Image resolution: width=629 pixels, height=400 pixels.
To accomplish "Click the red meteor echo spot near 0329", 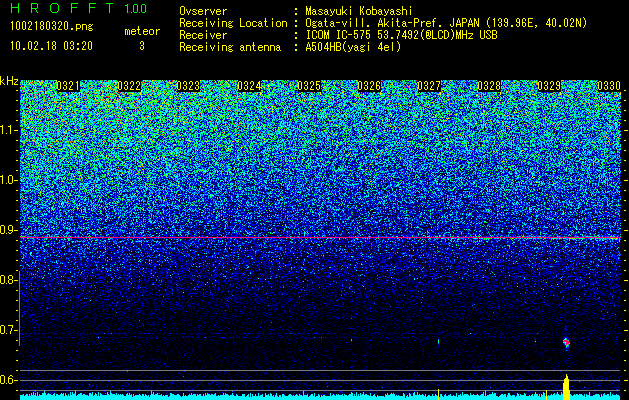I will pos(566,342).
